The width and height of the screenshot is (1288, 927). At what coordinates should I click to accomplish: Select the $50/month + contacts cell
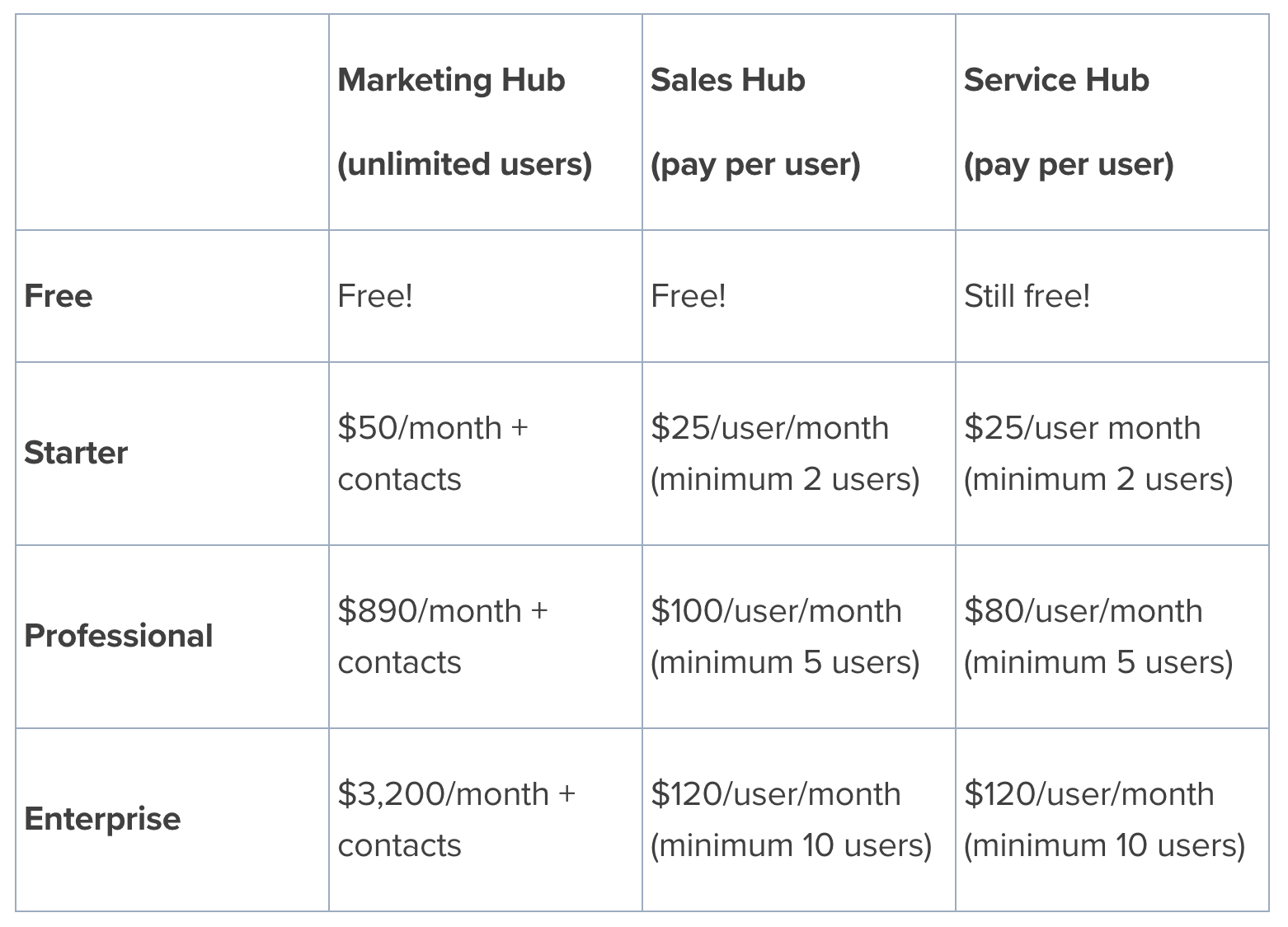[x=486, y=454]
